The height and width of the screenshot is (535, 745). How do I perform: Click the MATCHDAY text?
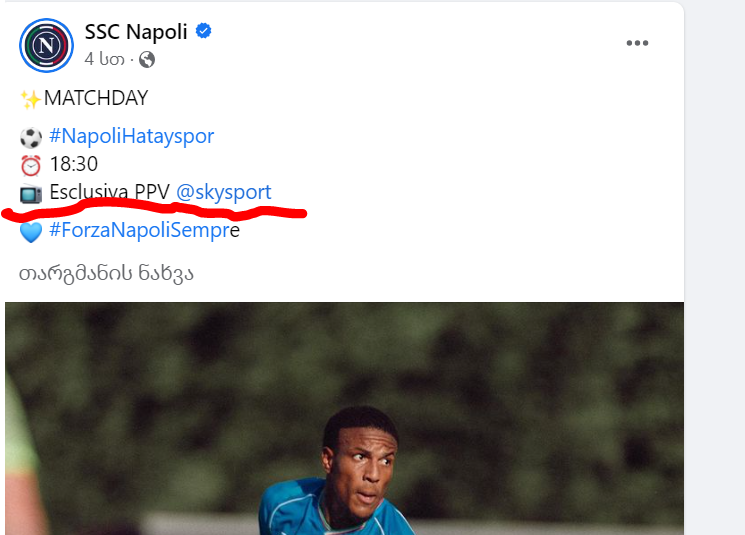click(x=96, y=98)
